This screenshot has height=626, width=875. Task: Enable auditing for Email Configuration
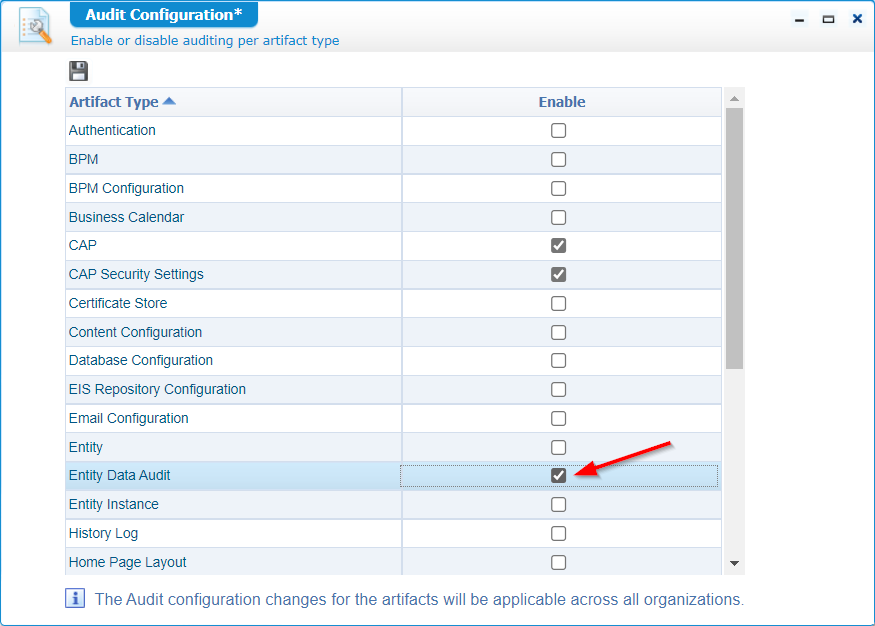point(559,419)
